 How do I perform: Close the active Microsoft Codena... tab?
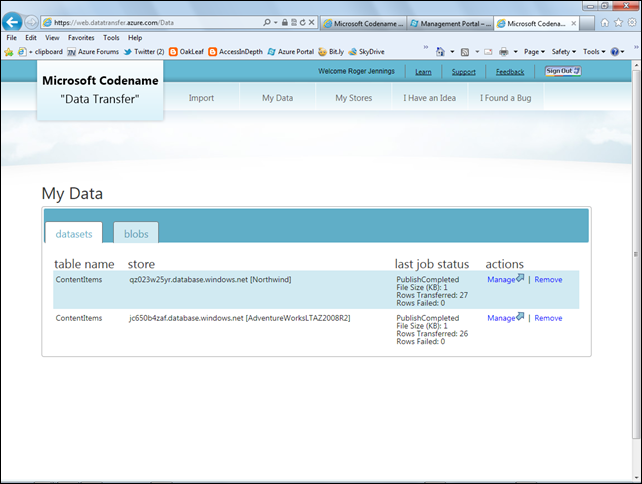click(x=574, y=23)
